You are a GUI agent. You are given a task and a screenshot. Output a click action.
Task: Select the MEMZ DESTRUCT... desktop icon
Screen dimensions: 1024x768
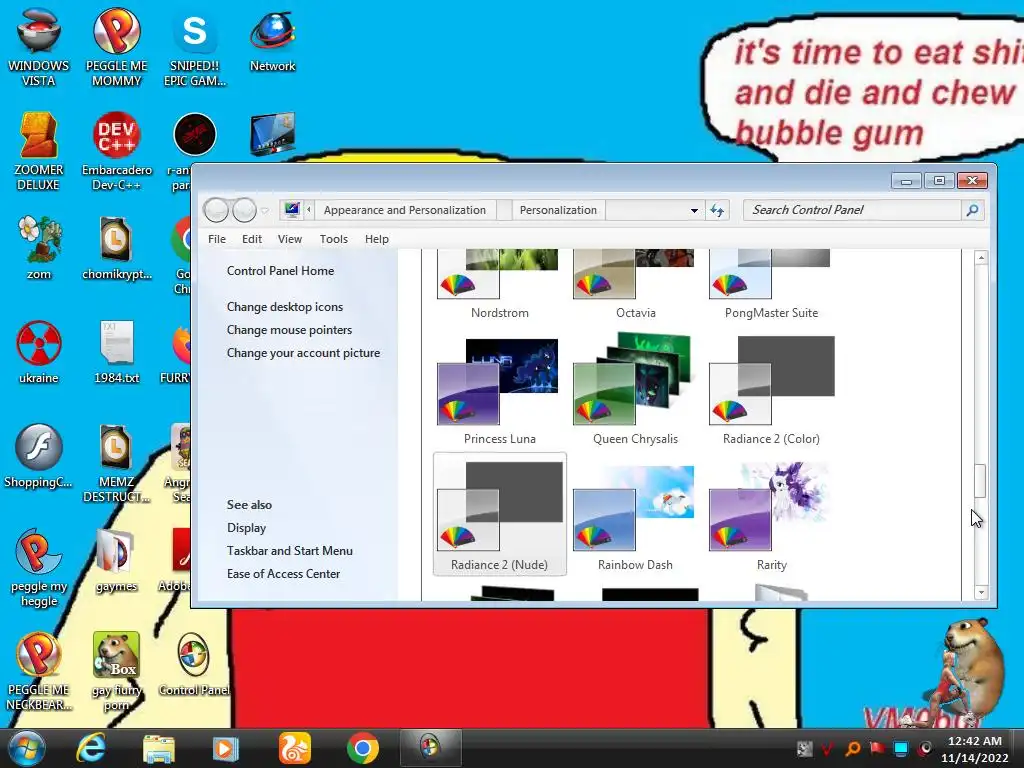coord(116,464)
